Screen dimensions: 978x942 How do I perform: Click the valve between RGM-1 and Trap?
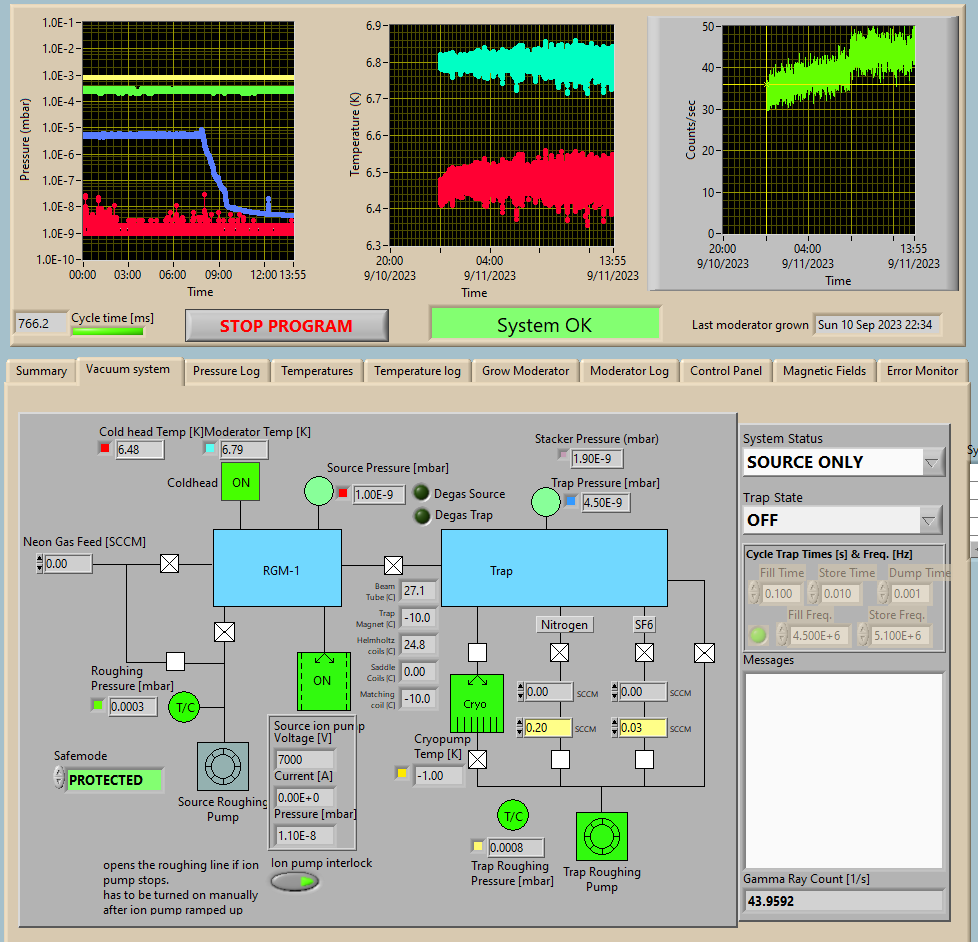click(394, 564)
